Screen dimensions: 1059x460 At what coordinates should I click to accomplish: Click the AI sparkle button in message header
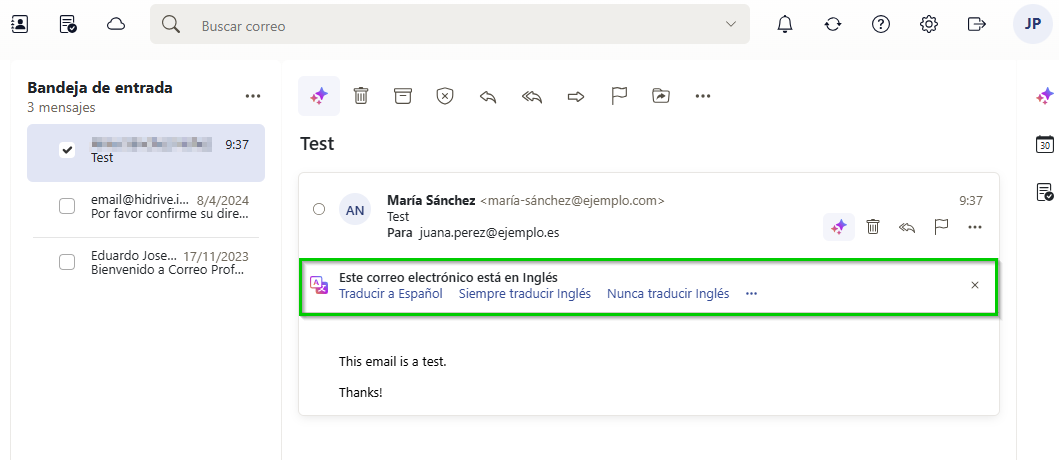coord(839,227)
